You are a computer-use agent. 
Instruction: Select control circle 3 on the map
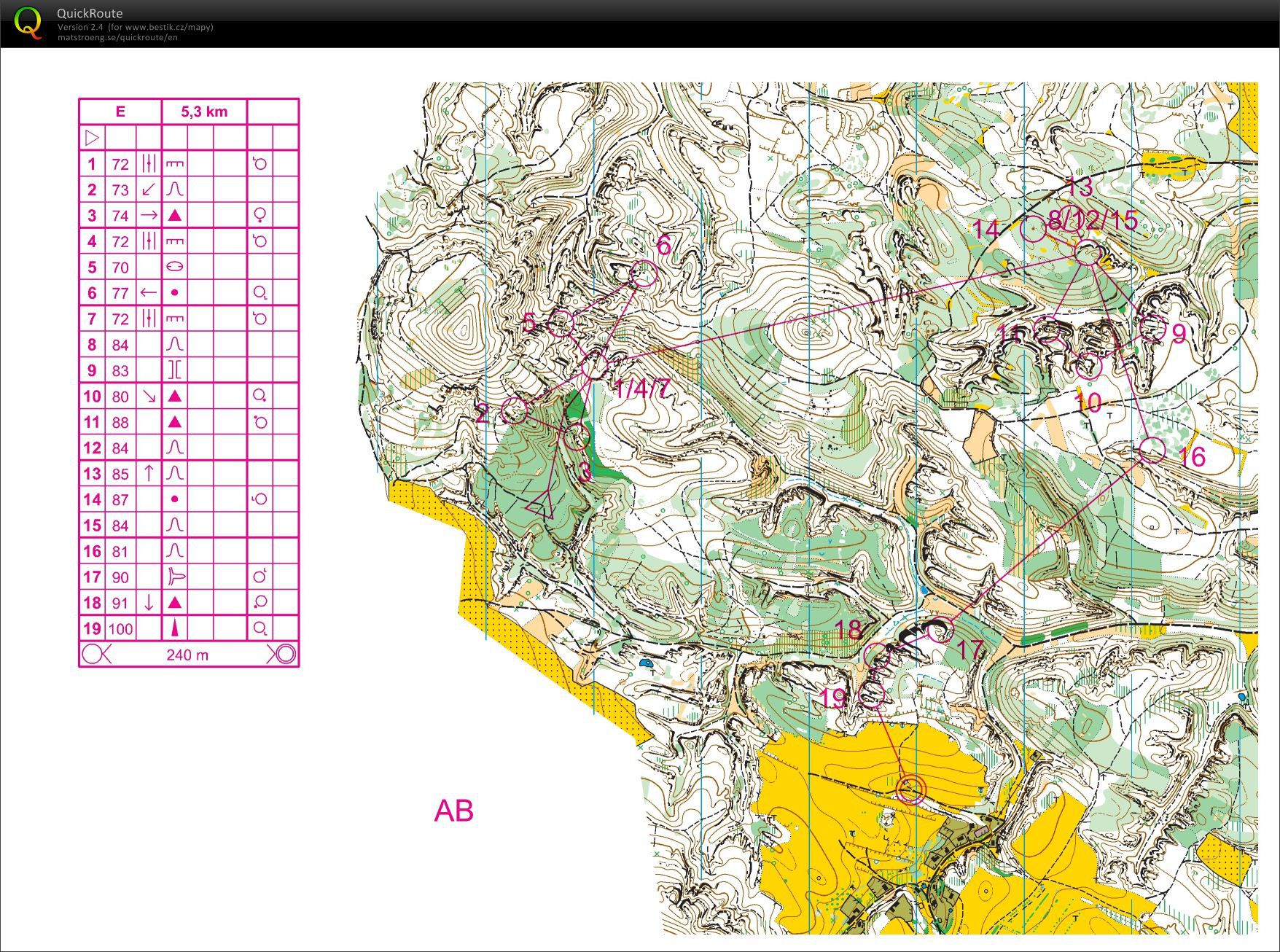point(577,437)
